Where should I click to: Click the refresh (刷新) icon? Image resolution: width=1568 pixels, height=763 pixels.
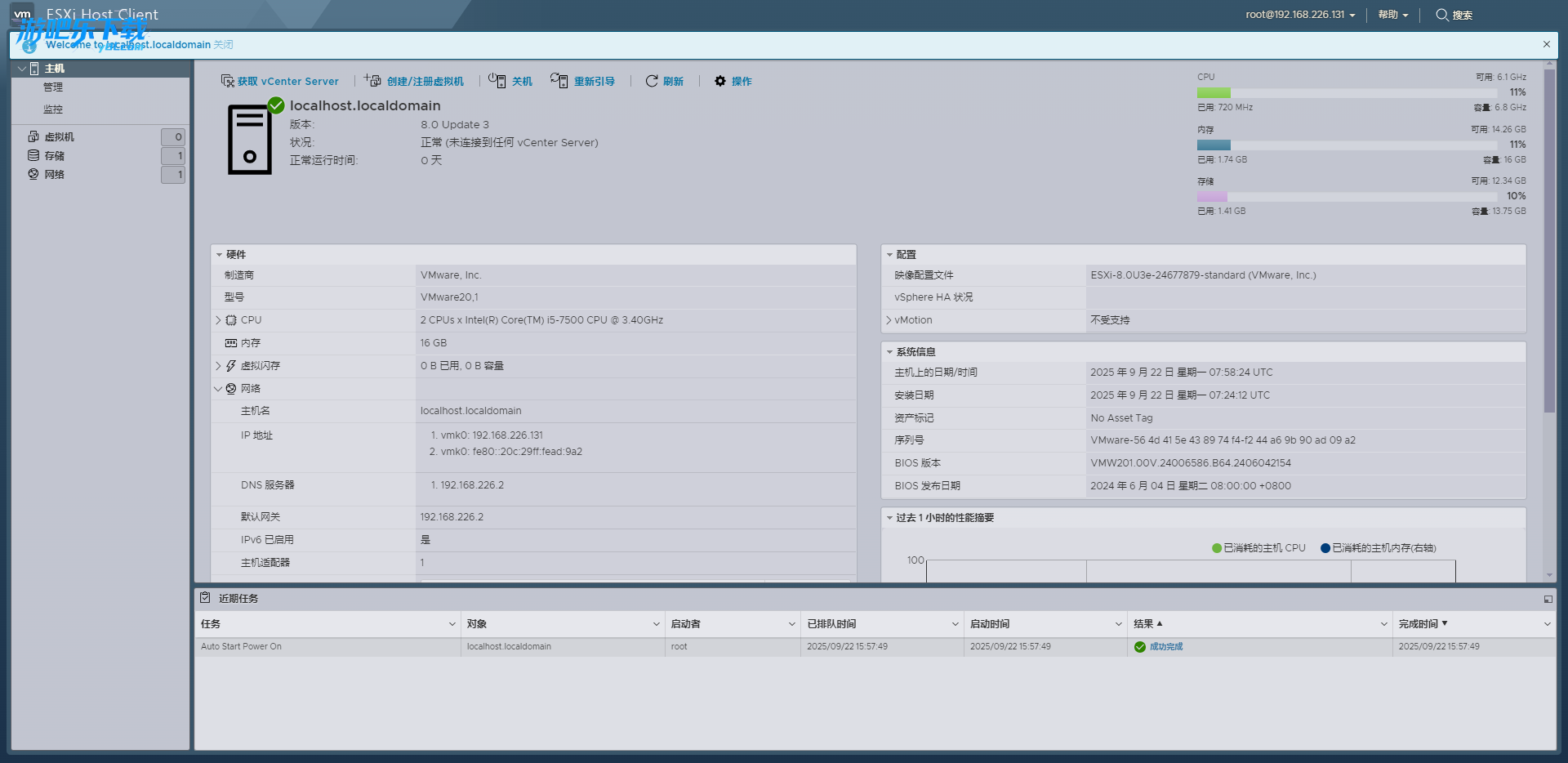click(x=652, y=81)
